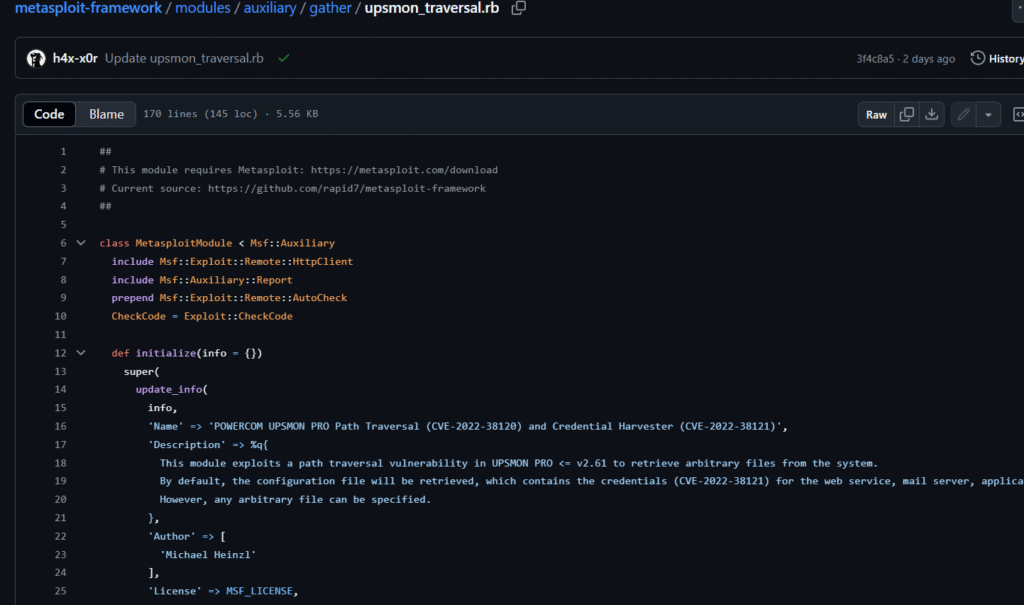The image size is (1024, 605).
Task: Click 'Description' key on line 17
Action: point(187,444)
